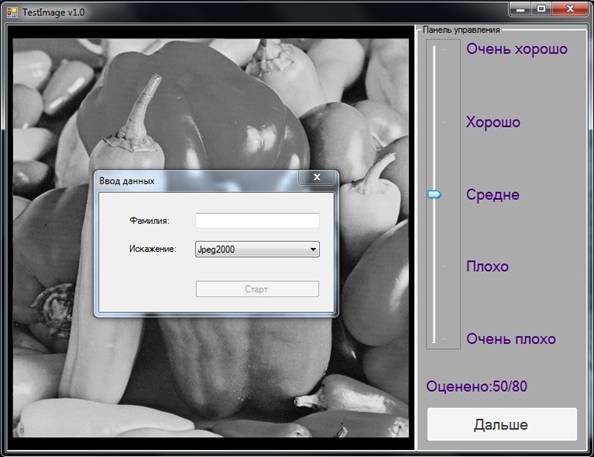Close the TestImage main window
This screenshot has width=594, height=457.
tap(570, 9)
